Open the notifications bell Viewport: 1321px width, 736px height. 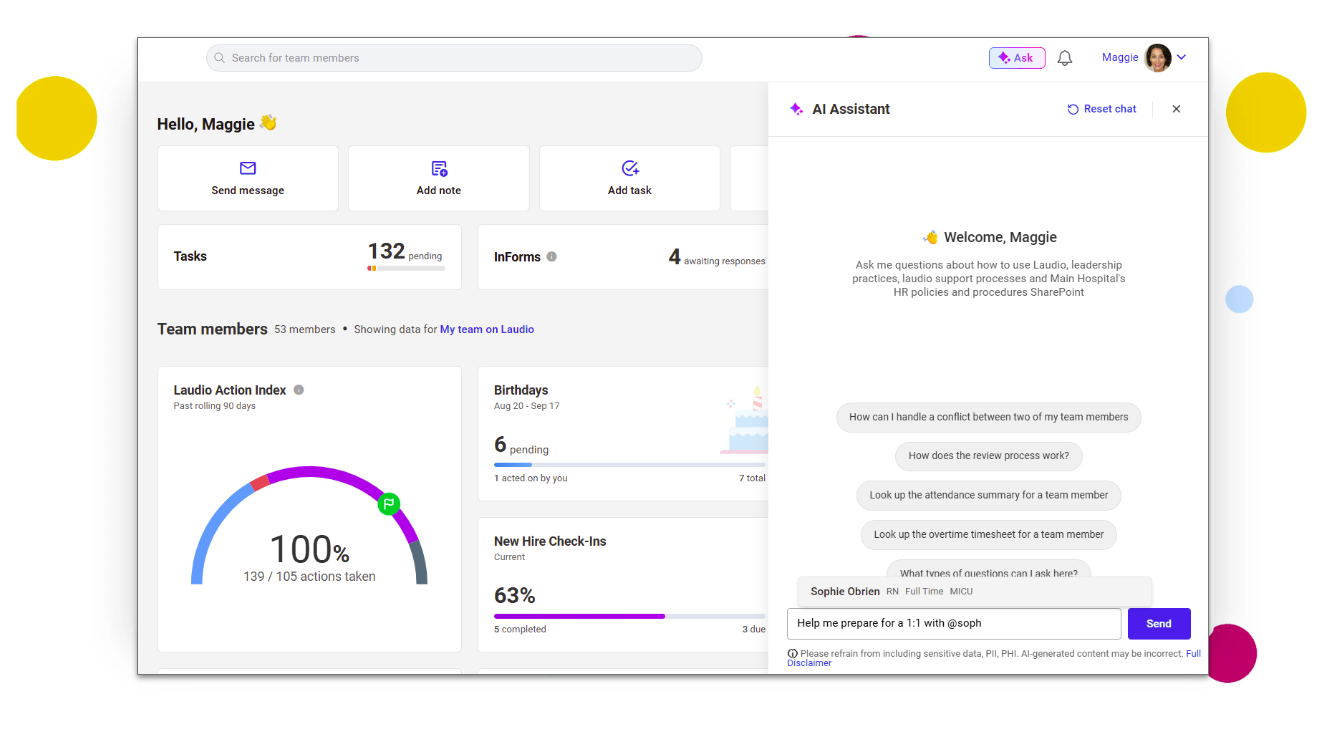tap(1065, 58)
